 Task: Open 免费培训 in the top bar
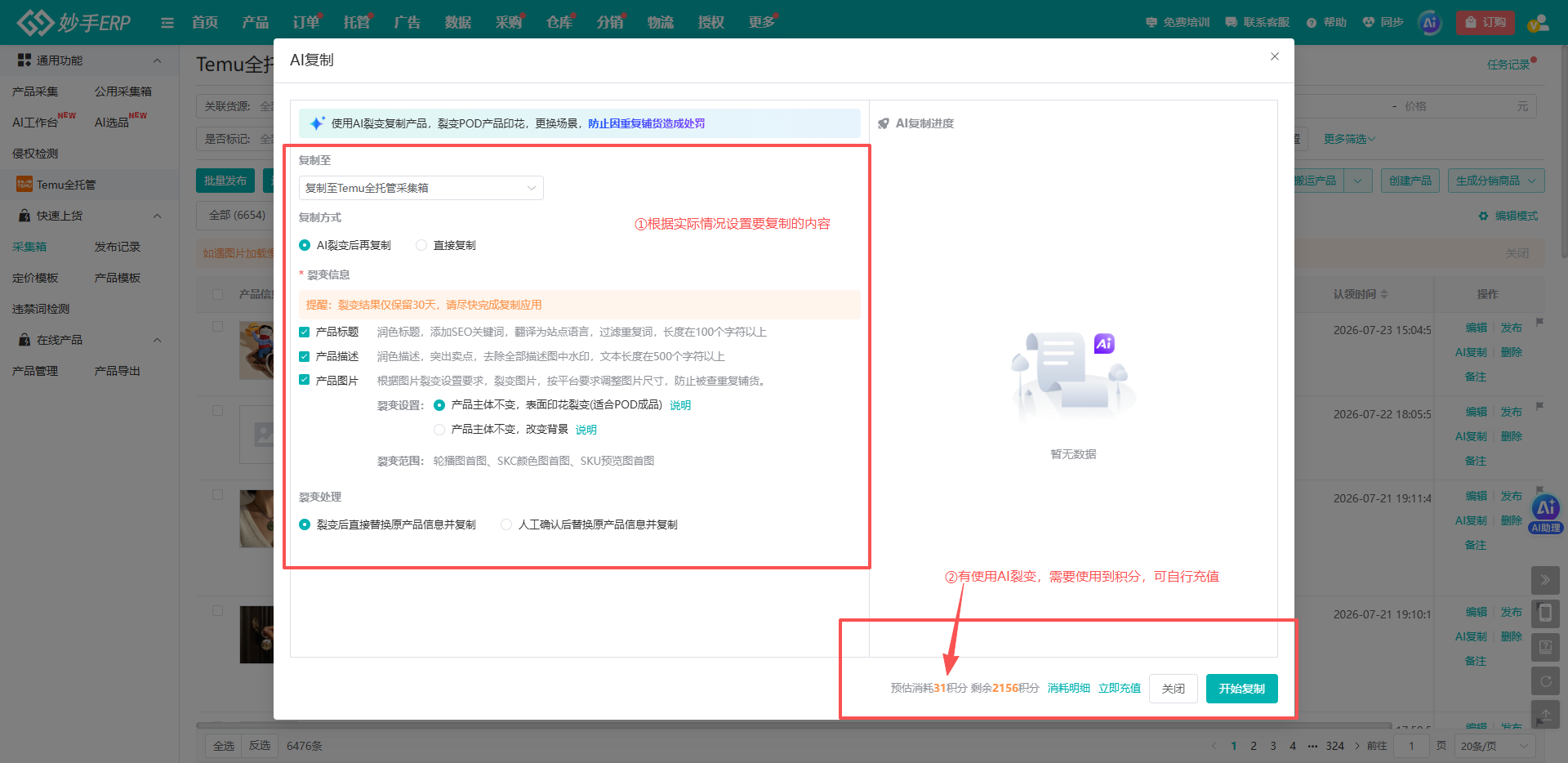click(x=1178, y=22)
